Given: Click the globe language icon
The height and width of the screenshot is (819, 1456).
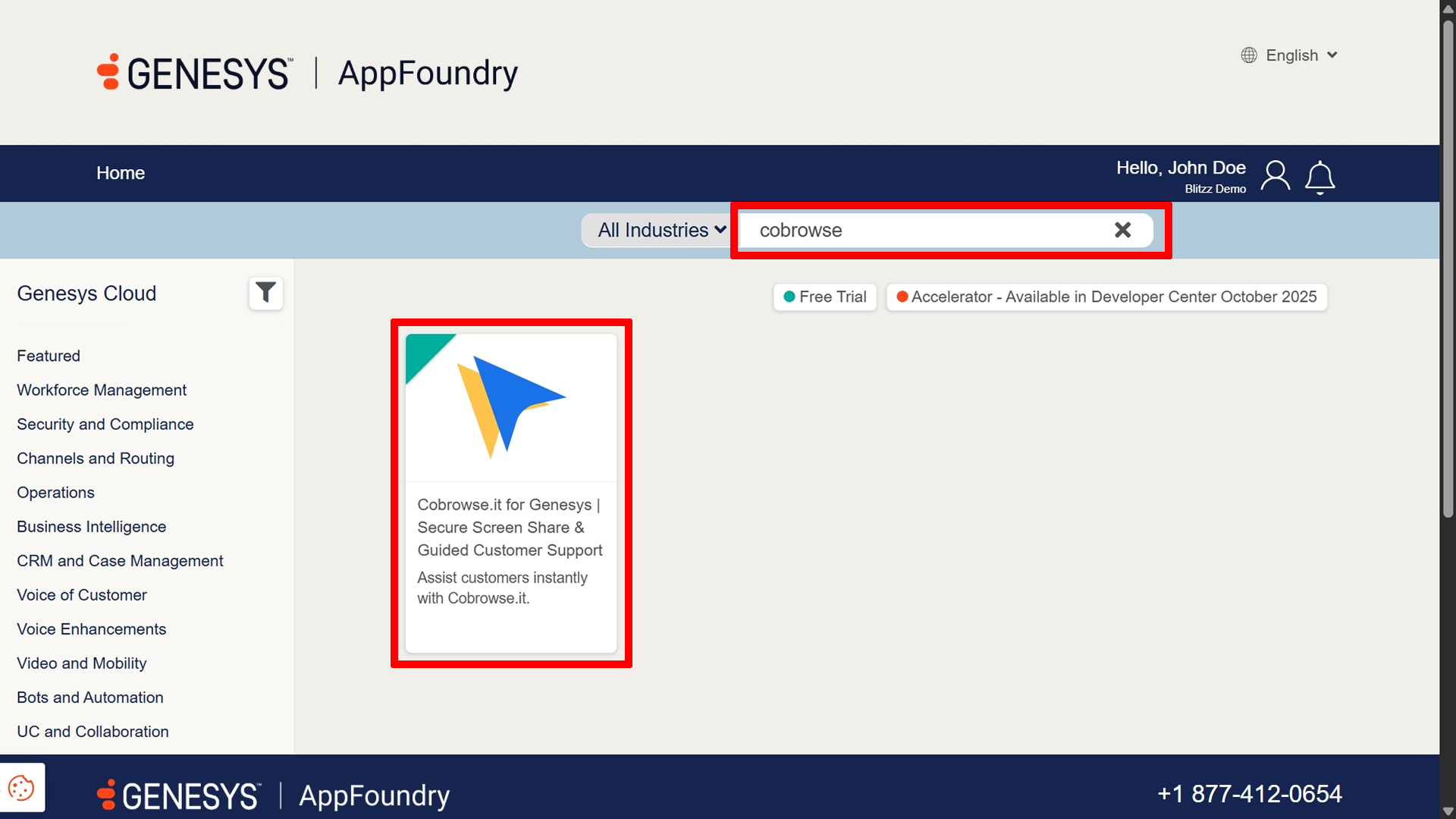Looking at the screenshot, I should pos(1249,55).
